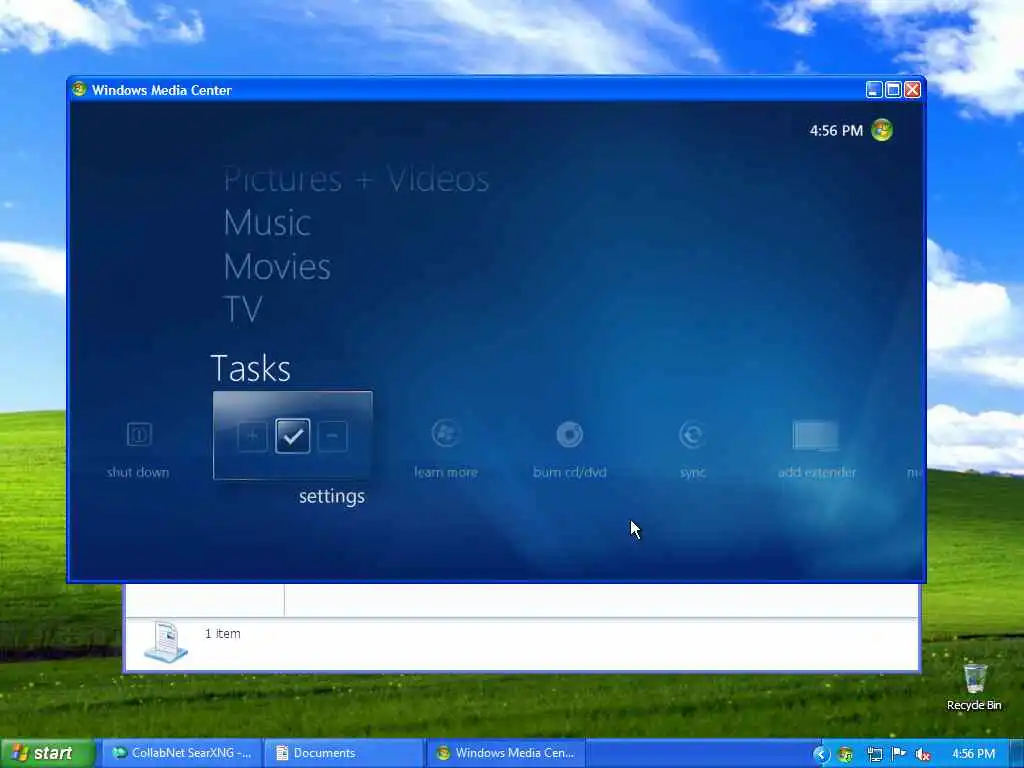The image size is (1024, 768).
Task: Click the sync label text
Action: tap(692, 472)
